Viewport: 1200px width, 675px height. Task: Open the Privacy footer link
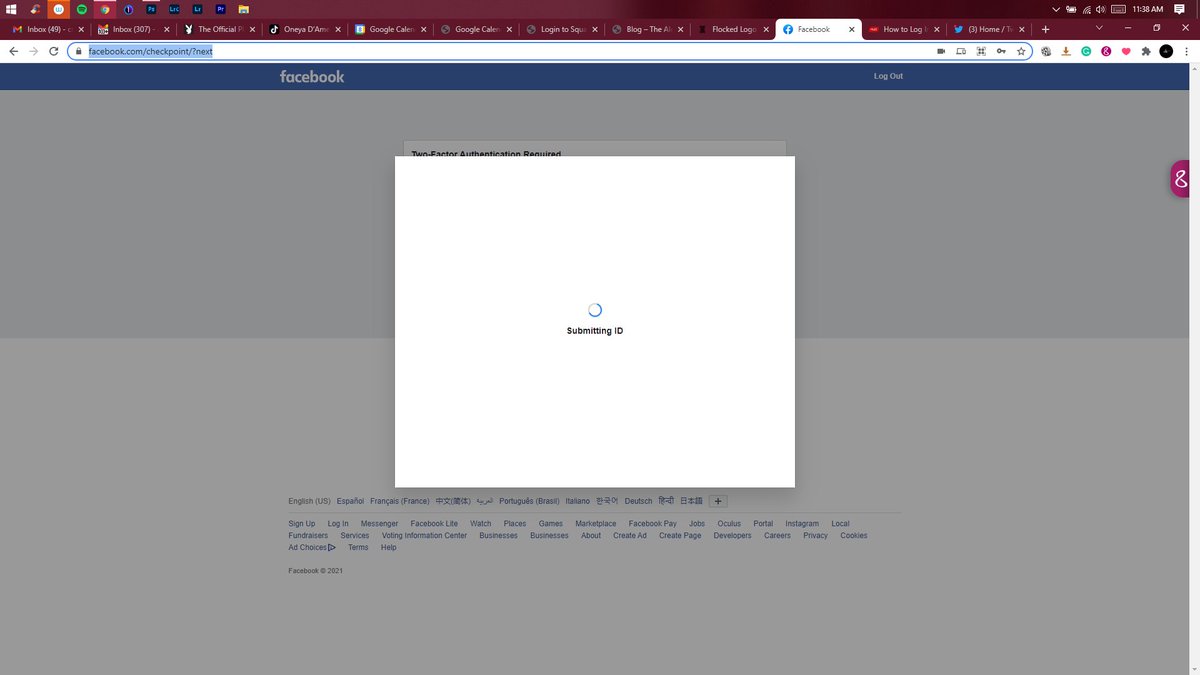[815, 536]
